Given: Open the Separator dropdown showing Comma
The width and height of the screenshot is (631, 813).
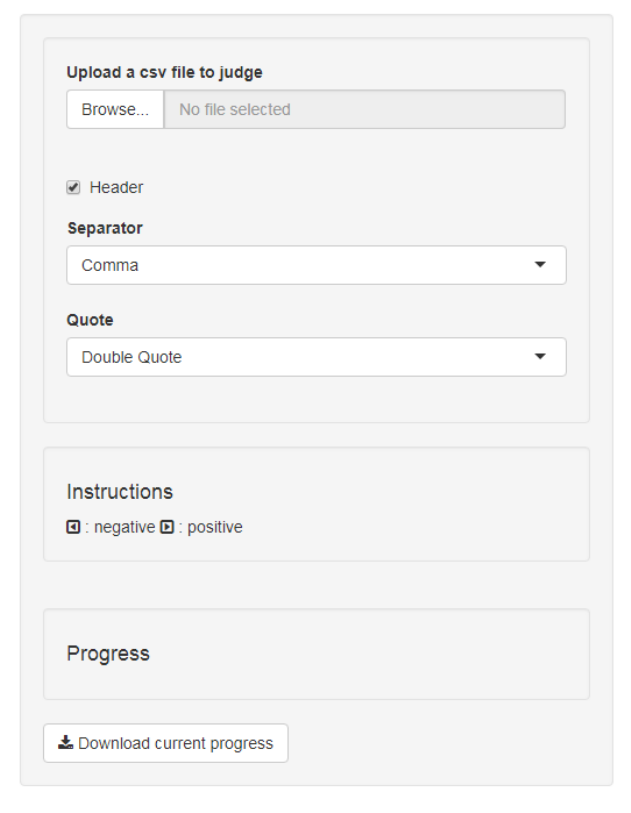Looking at the screenshot, I should coord(300,265).
